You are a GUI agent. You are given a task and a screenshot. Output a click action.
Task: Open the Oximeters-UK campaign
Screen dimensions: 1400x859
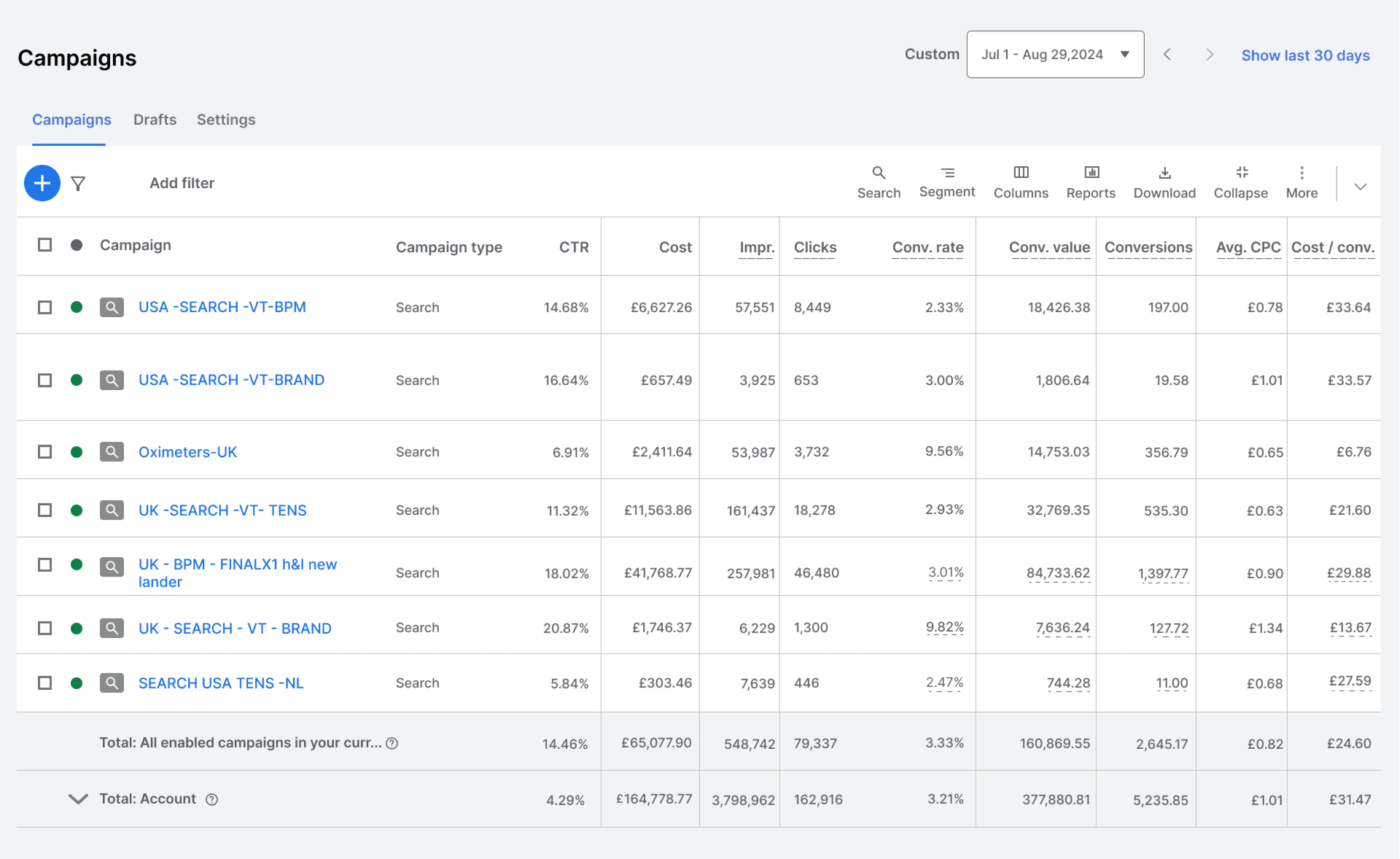pyautogui.click(x=187, y=452)
